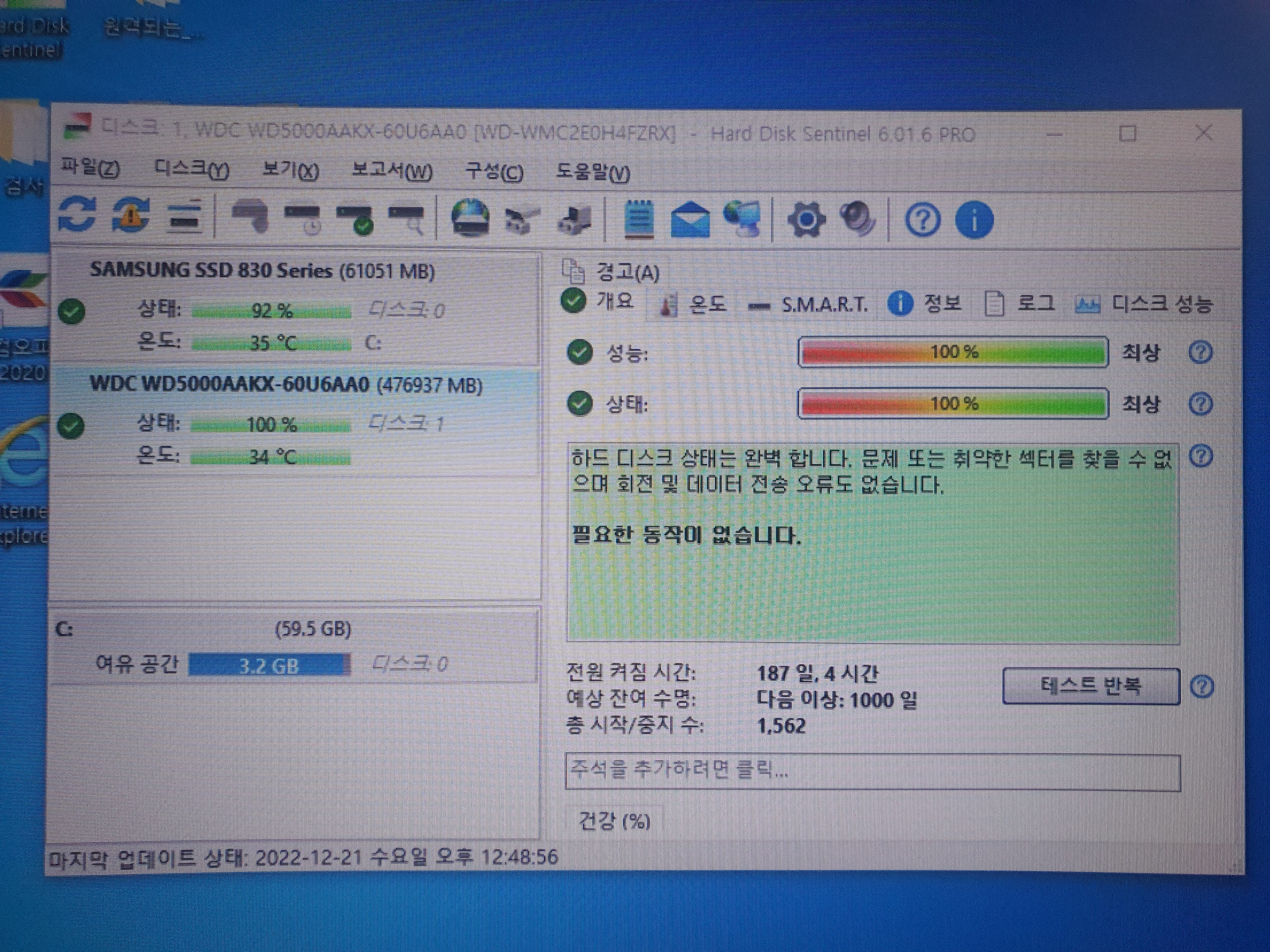Click the help icon beside status description box
The width and height of the screenshot is (1270, 952).
1201,456
